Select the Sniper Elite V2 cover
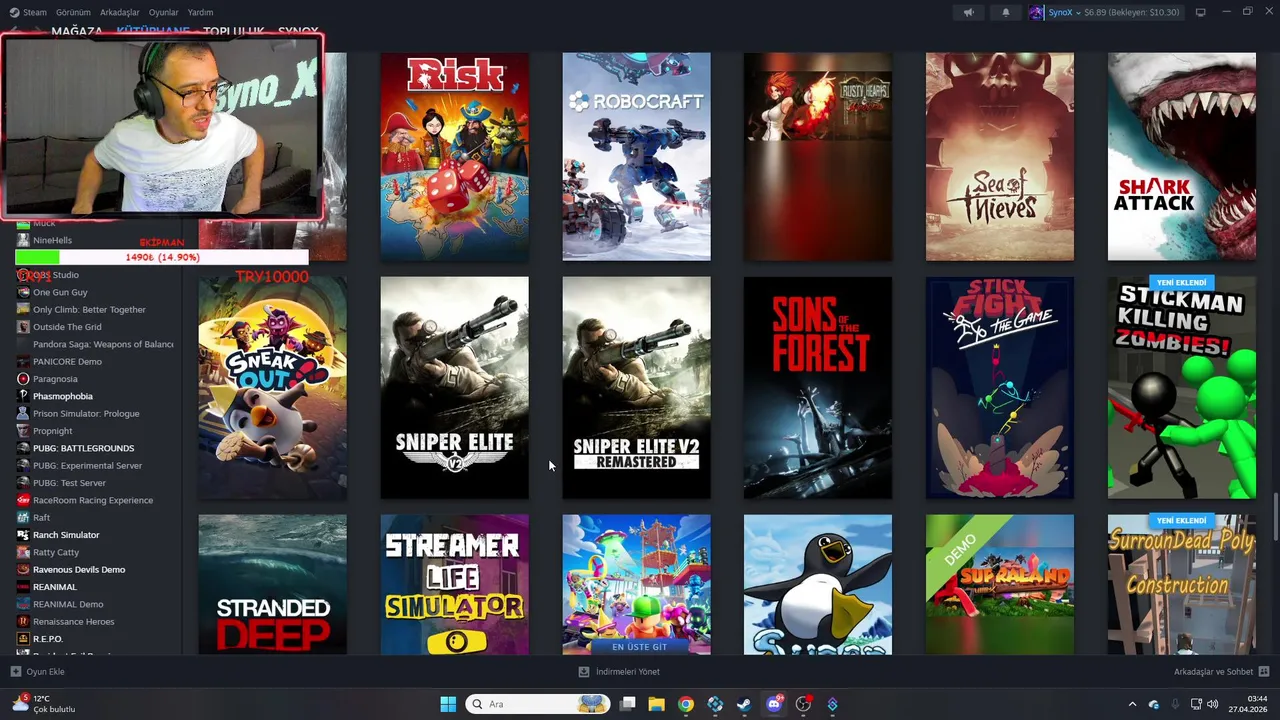This screenshot has width=1280, height=720. point(455,388)
